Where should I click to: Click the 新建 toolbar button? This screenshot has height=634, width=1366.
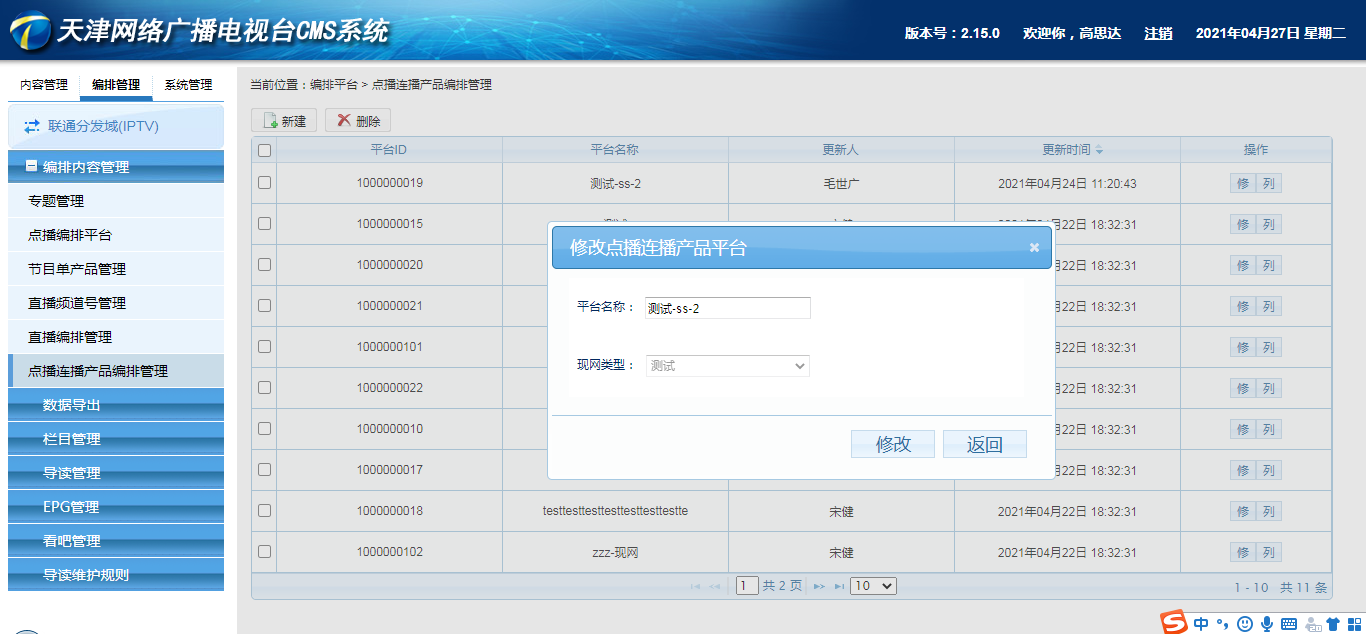pos(284,121)
